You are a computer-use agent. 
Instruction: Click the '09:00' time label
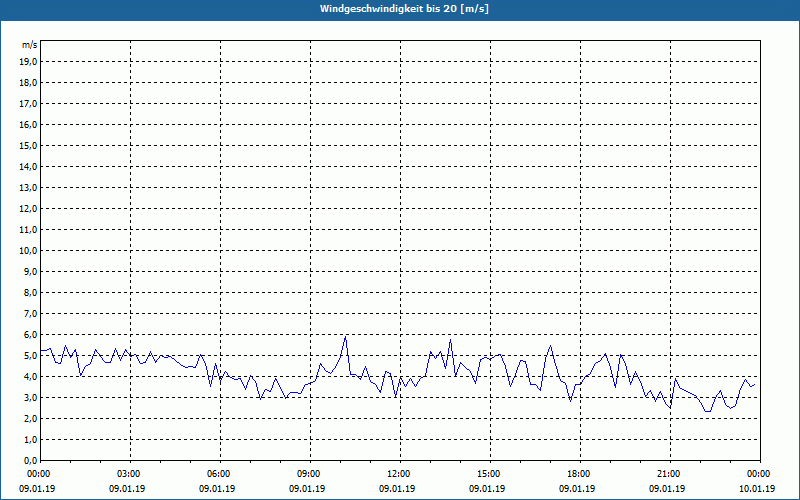[x=310, y=474]
